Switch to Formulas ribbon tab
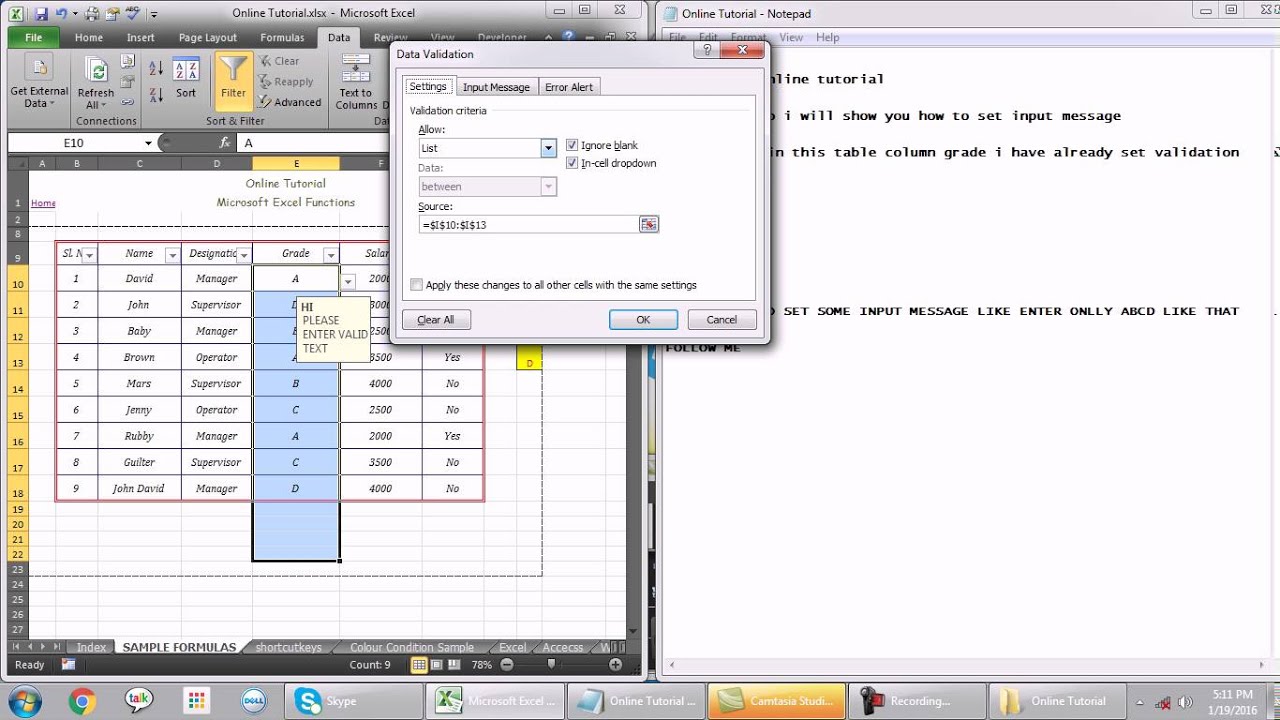 282,38
